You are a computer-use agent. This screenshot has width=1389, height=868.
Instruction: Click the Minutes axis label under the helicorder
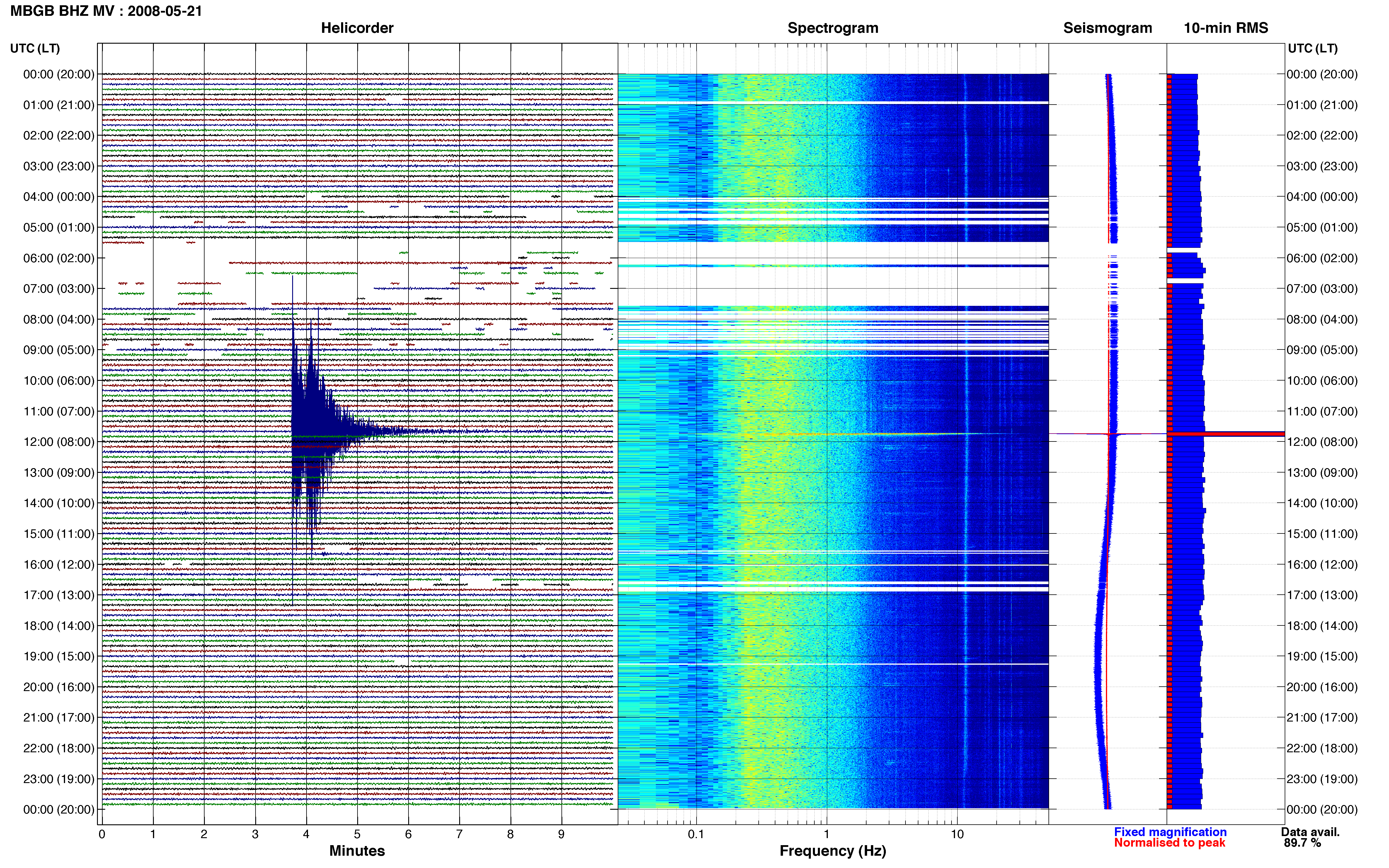pyautogui.click(x=357, y=851)
